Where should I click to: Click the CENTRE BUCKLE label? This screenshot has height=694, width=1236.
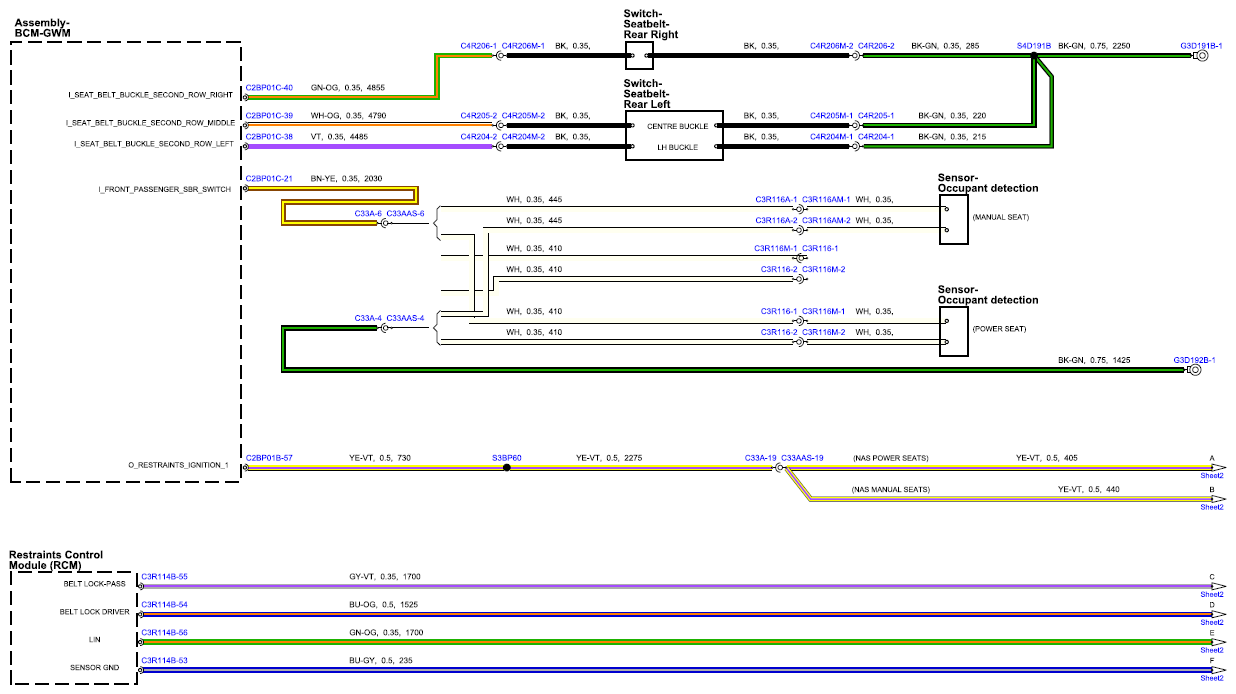pyautogui.click(x=677, y=126)
